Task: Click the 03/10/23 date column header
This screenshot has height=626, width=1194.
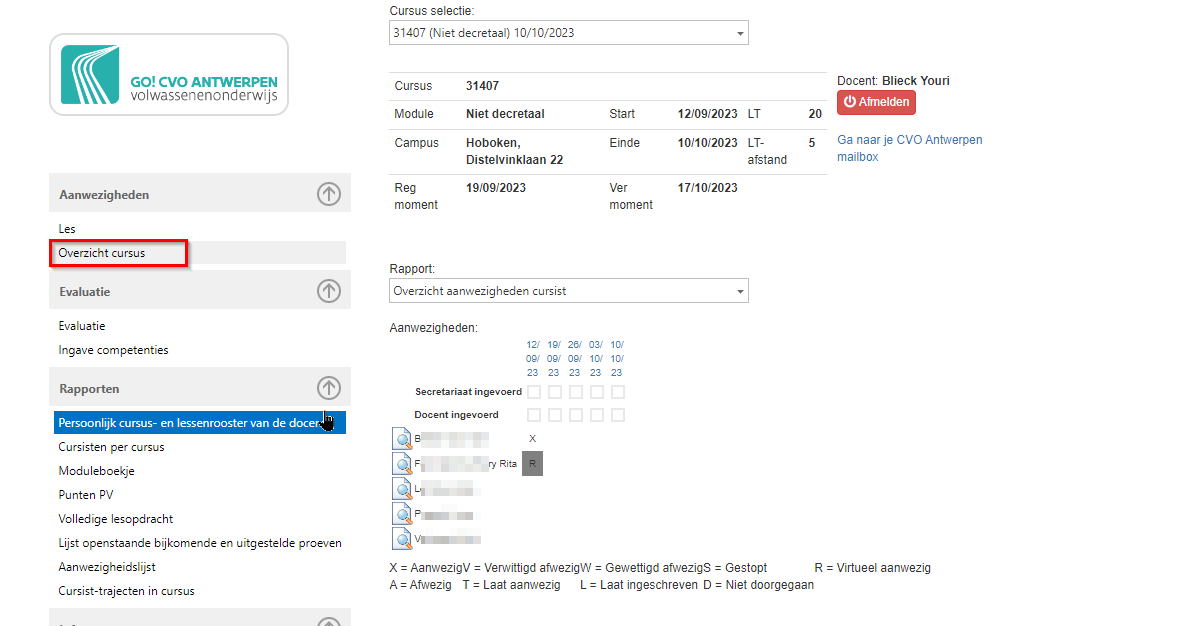Action: coord(595,359)
